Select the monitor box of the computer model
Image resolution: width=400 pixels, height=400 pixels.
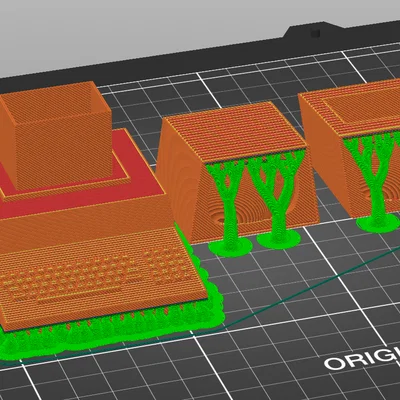56,137
